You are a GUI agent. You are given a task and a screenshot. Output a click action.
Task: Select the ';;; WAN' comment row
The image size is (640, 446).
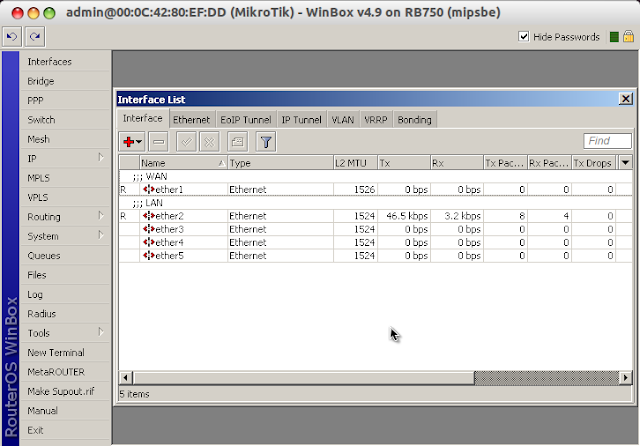[x=376, y=176]
